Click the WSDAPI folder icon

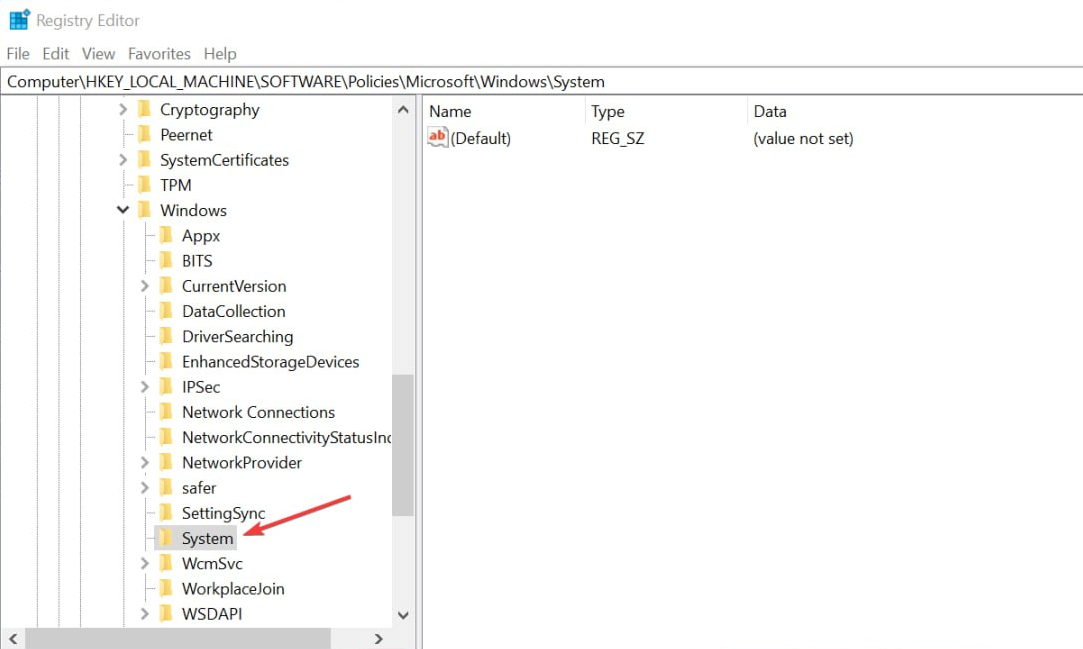(x=166, y=613)
